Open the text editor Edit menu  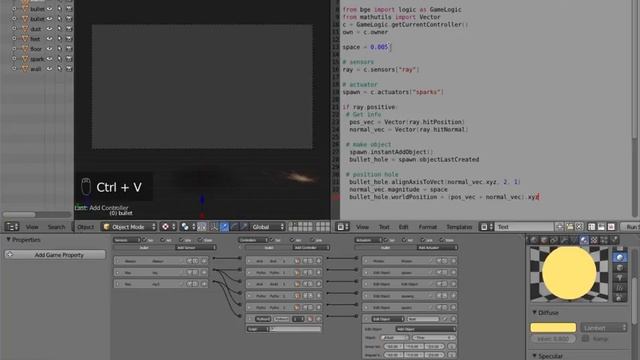coord(403,227)
